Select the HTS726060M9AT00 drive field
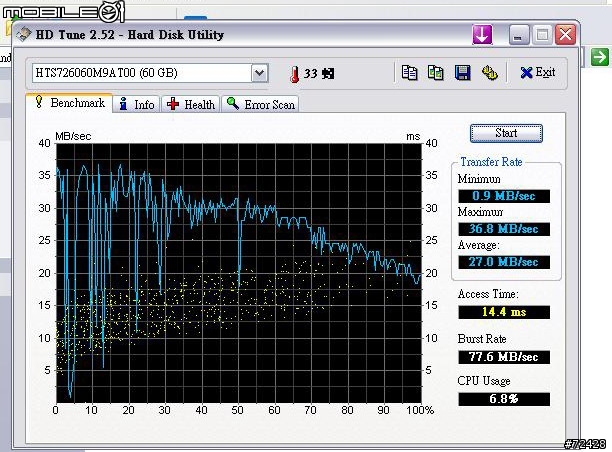Screen dimensions: 612x452 (150, 73)
